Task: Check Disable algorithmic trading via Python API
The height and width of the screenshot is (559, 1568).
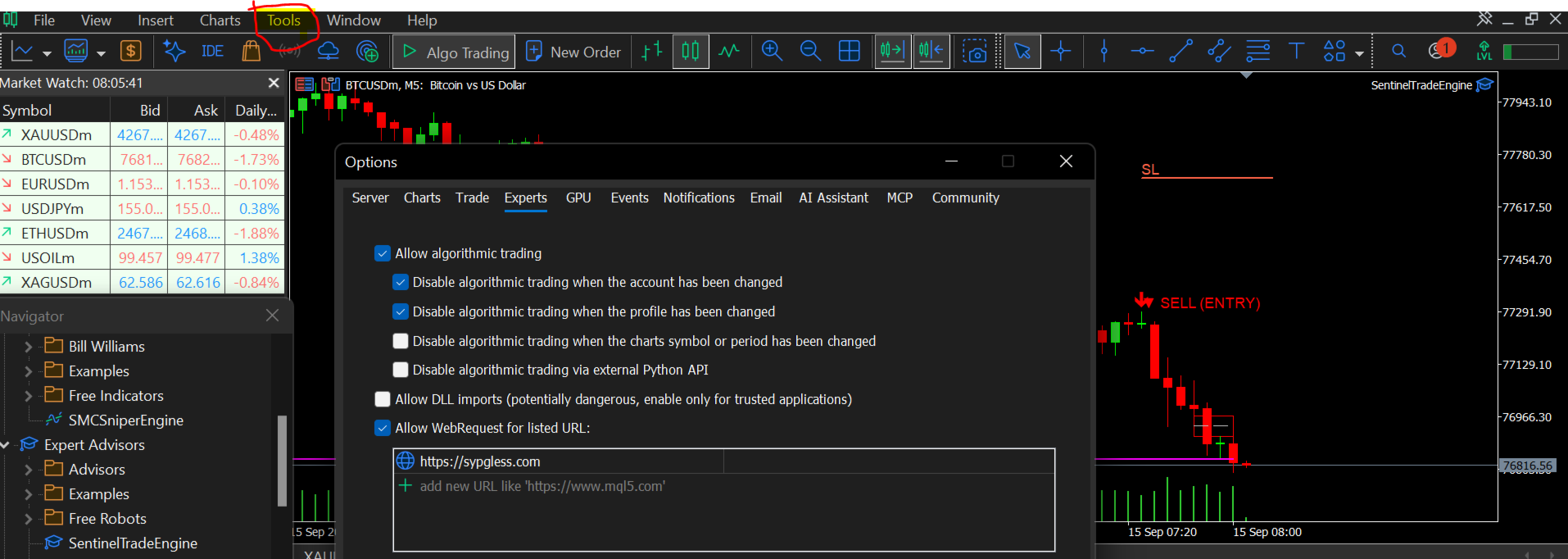Action: pos(401,370)
